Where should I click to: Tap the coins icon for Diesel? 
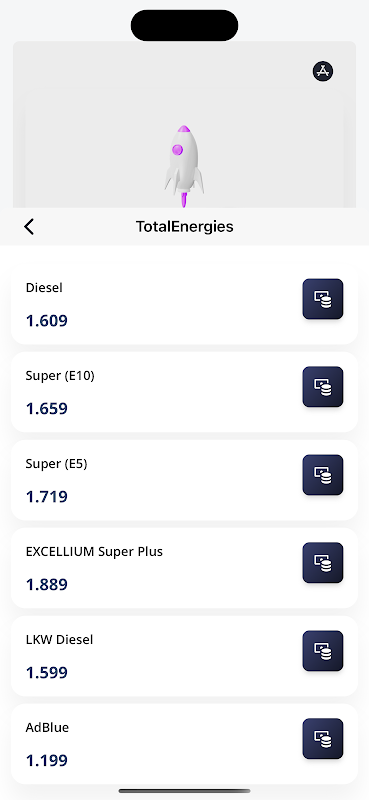(323, 299)
